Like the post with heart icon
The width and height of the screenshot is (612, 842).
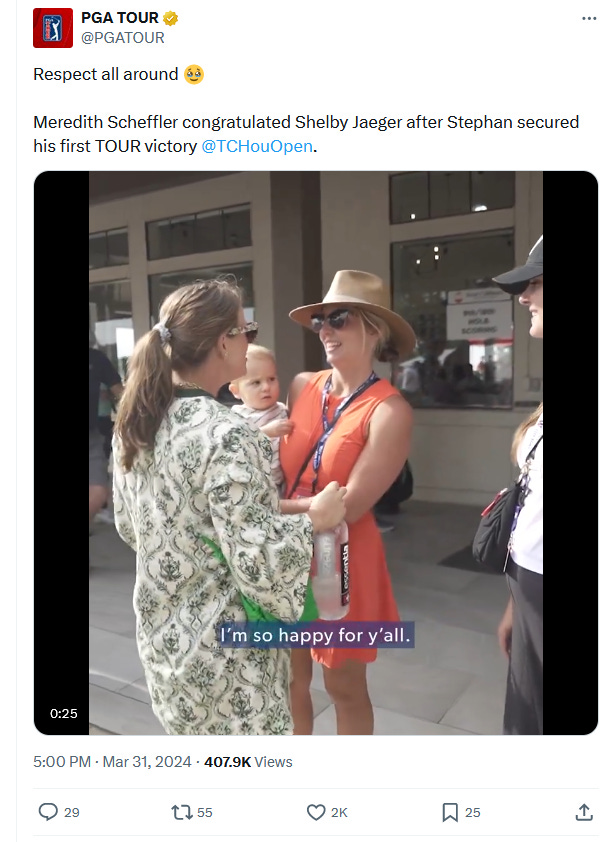click(316, 812)
